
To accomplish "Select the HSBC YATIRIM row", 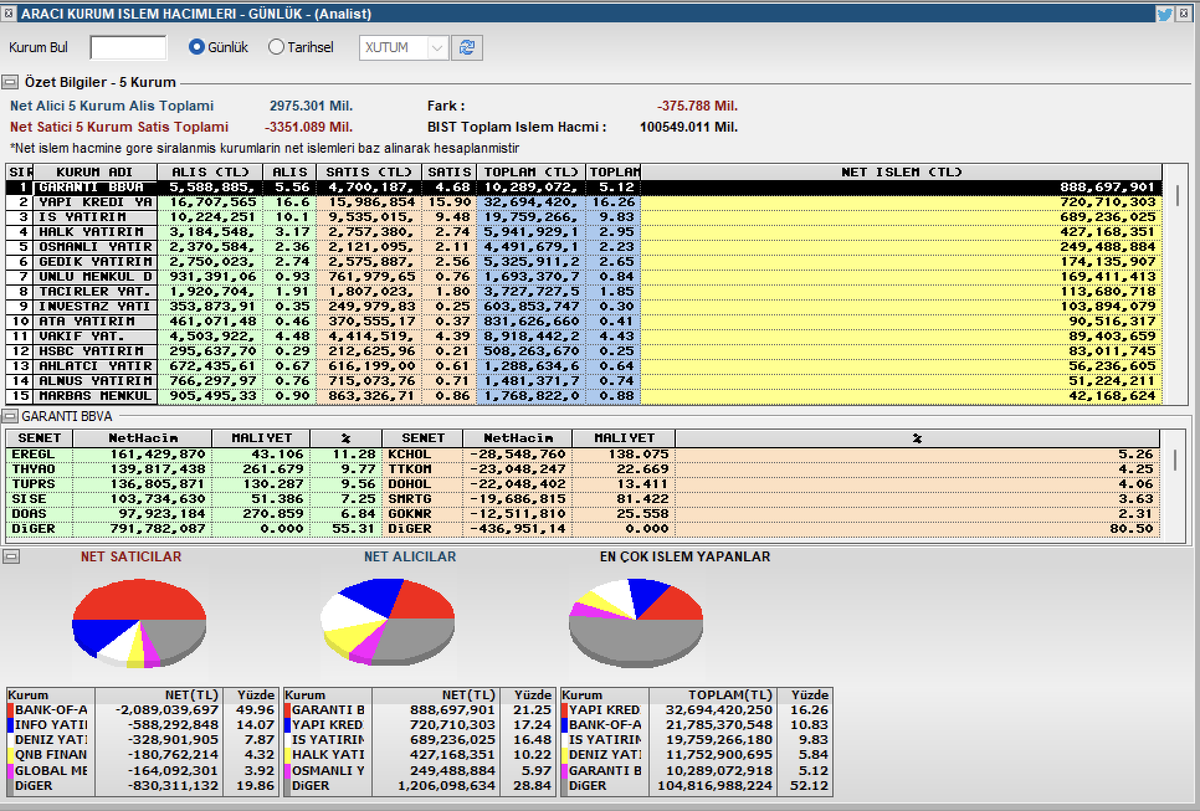I will tap(584, 351).
